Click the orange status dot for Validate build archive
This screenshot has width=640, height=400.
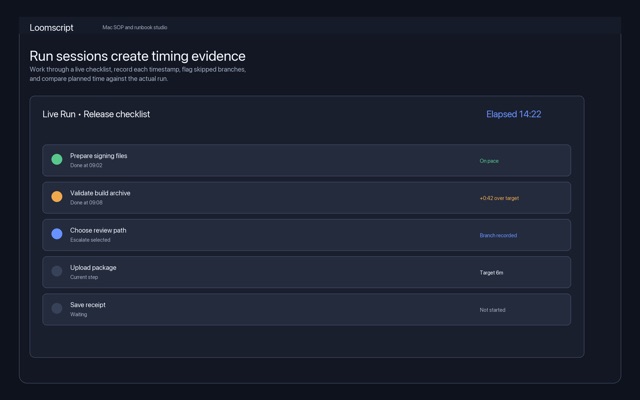pos(57,196)
